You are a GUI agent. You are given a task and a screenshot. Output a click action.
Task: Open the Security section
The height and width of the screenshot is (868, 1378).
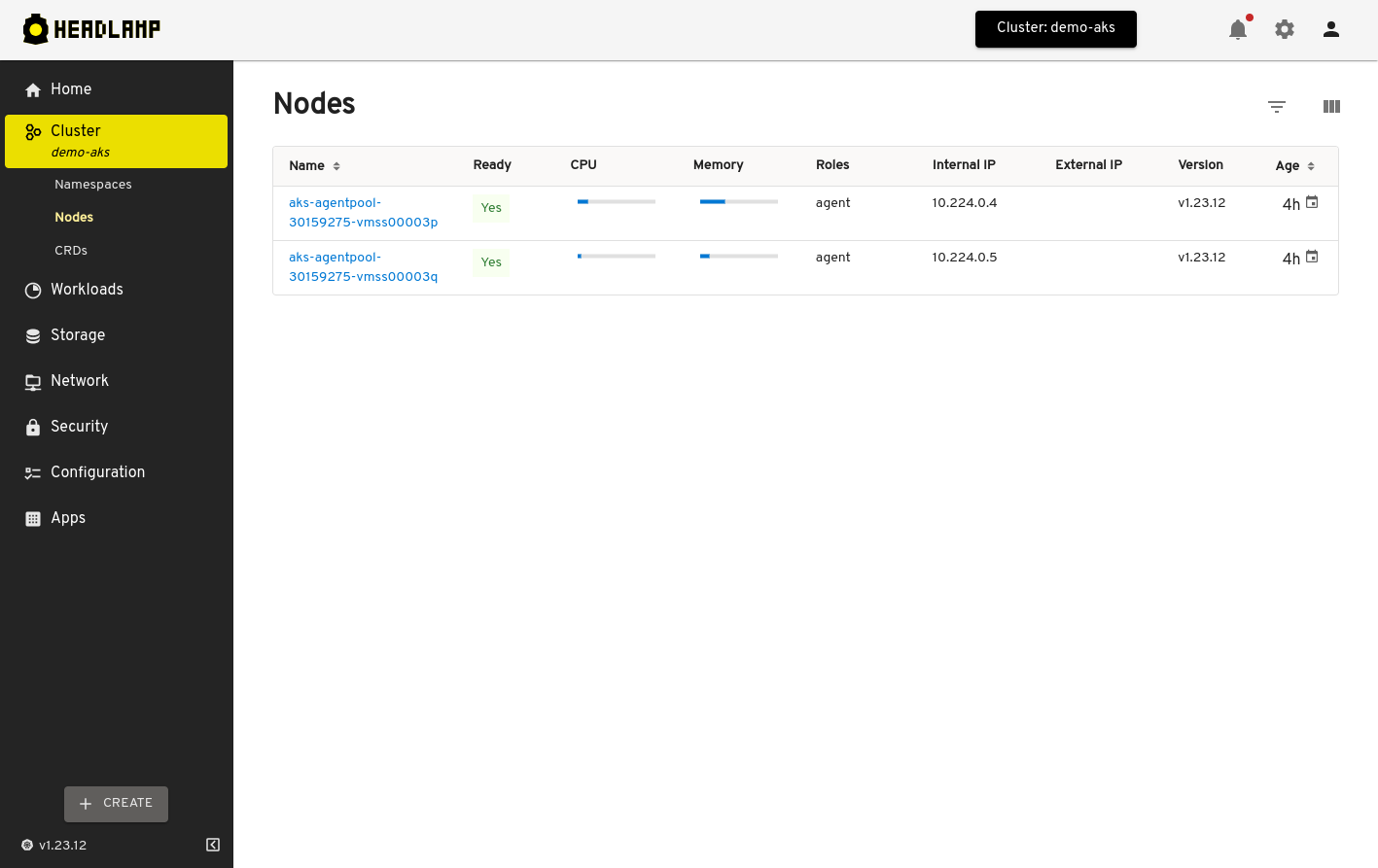[x=117, y=427]
